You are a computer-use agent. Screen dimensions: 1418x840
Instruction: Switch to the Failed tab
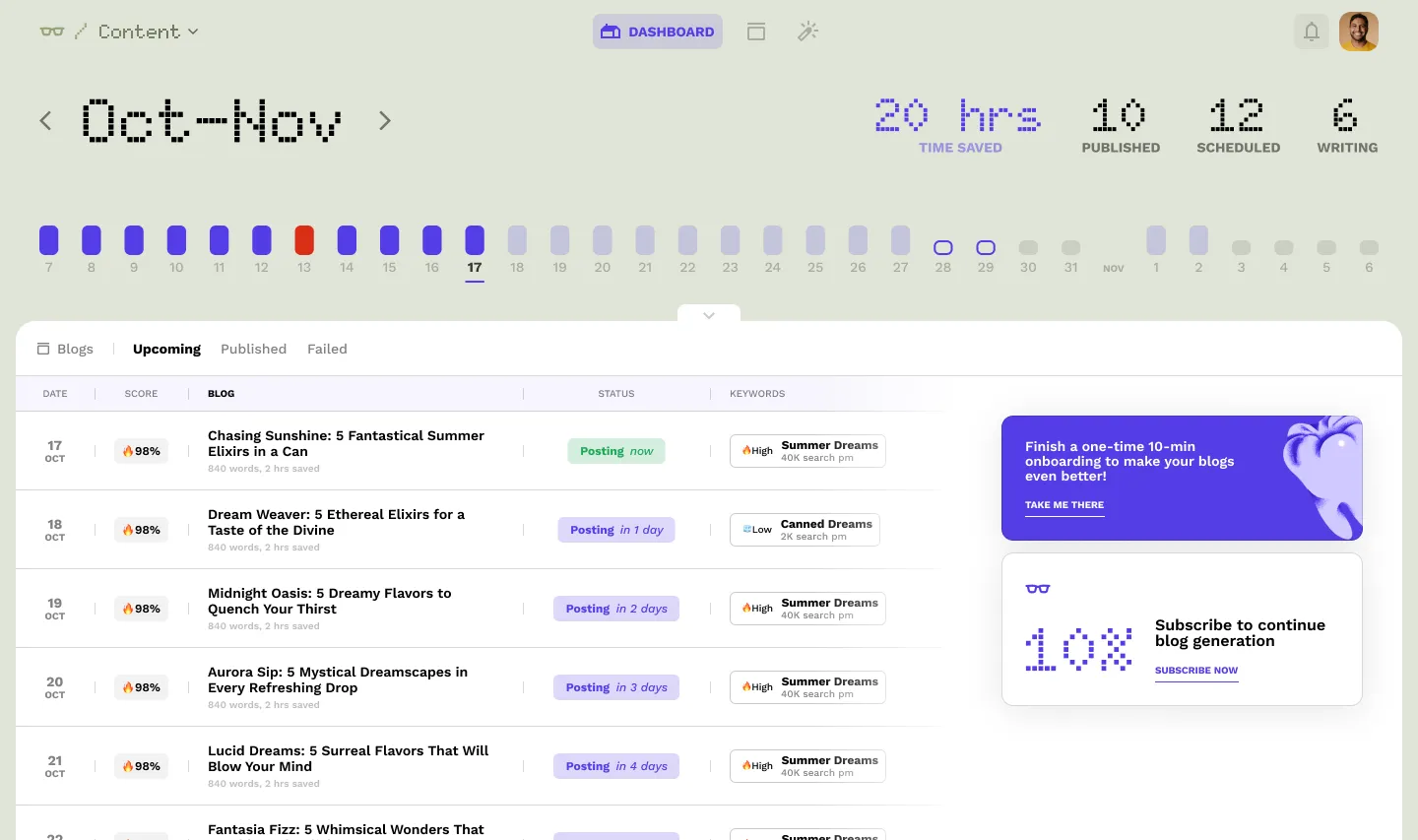(x=327, y=349)
